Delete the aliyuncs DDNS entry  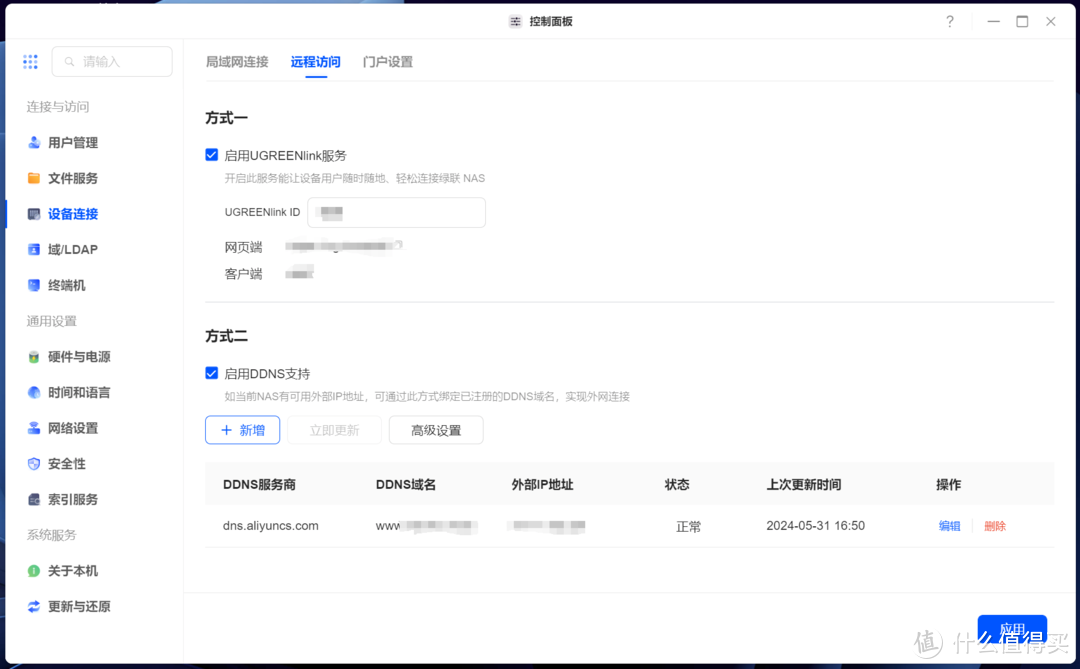995,525
